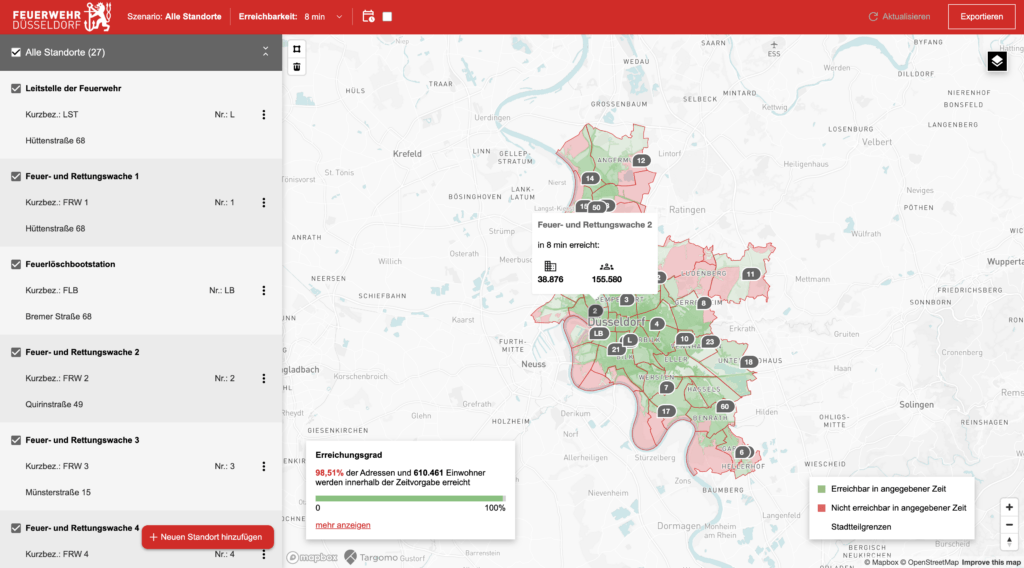This screenshot has height=568, width=1024.
Task: Select station marker 23 on the map
Action: coord(710,341)
